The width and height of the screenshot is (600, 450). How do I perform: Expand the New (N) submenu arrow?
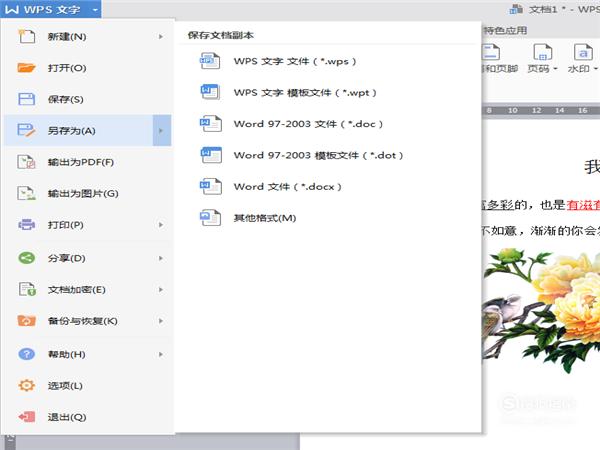161,37
